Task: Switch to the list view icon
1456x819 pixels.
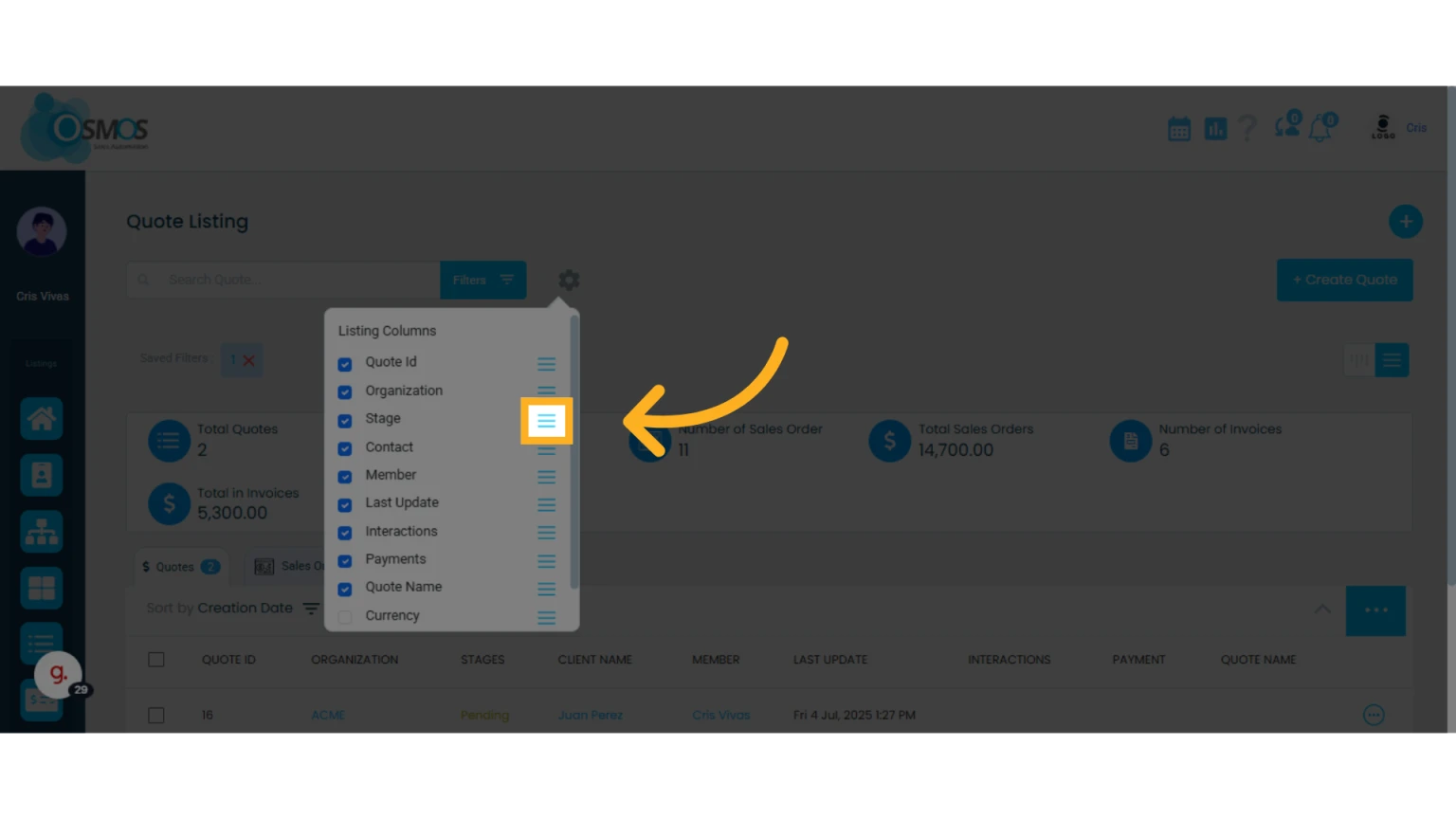Action: 1392,360
